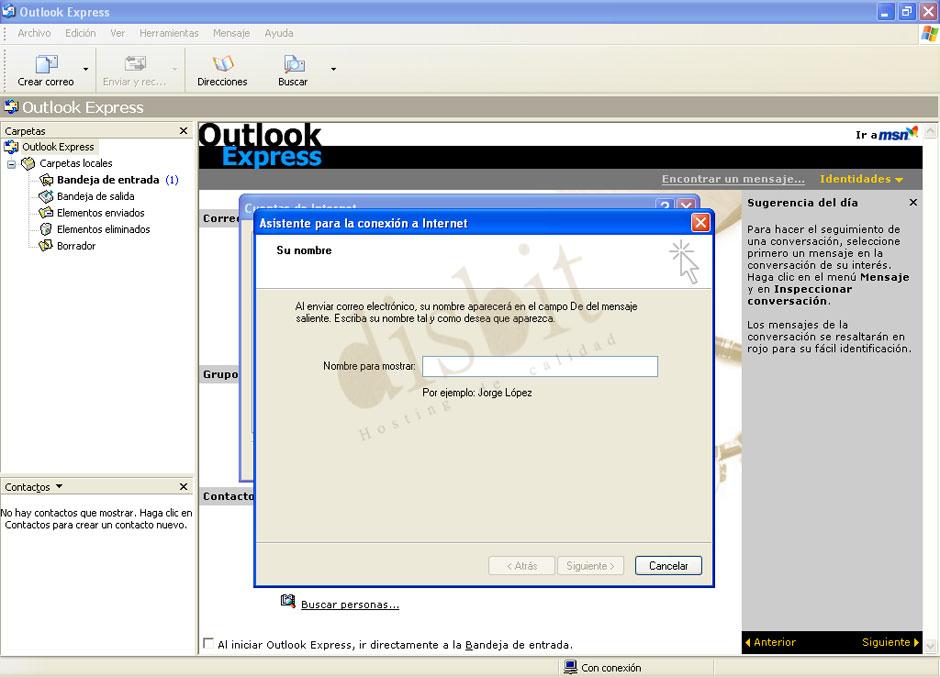Enable starting directly in Bandeja de entrada
The width and height of the screenshot is (940, 677).
click(207, 644)
